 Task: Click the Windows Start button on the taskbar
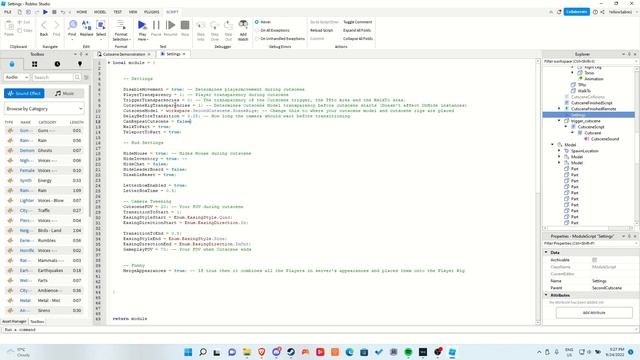click(x=188, y=352)
